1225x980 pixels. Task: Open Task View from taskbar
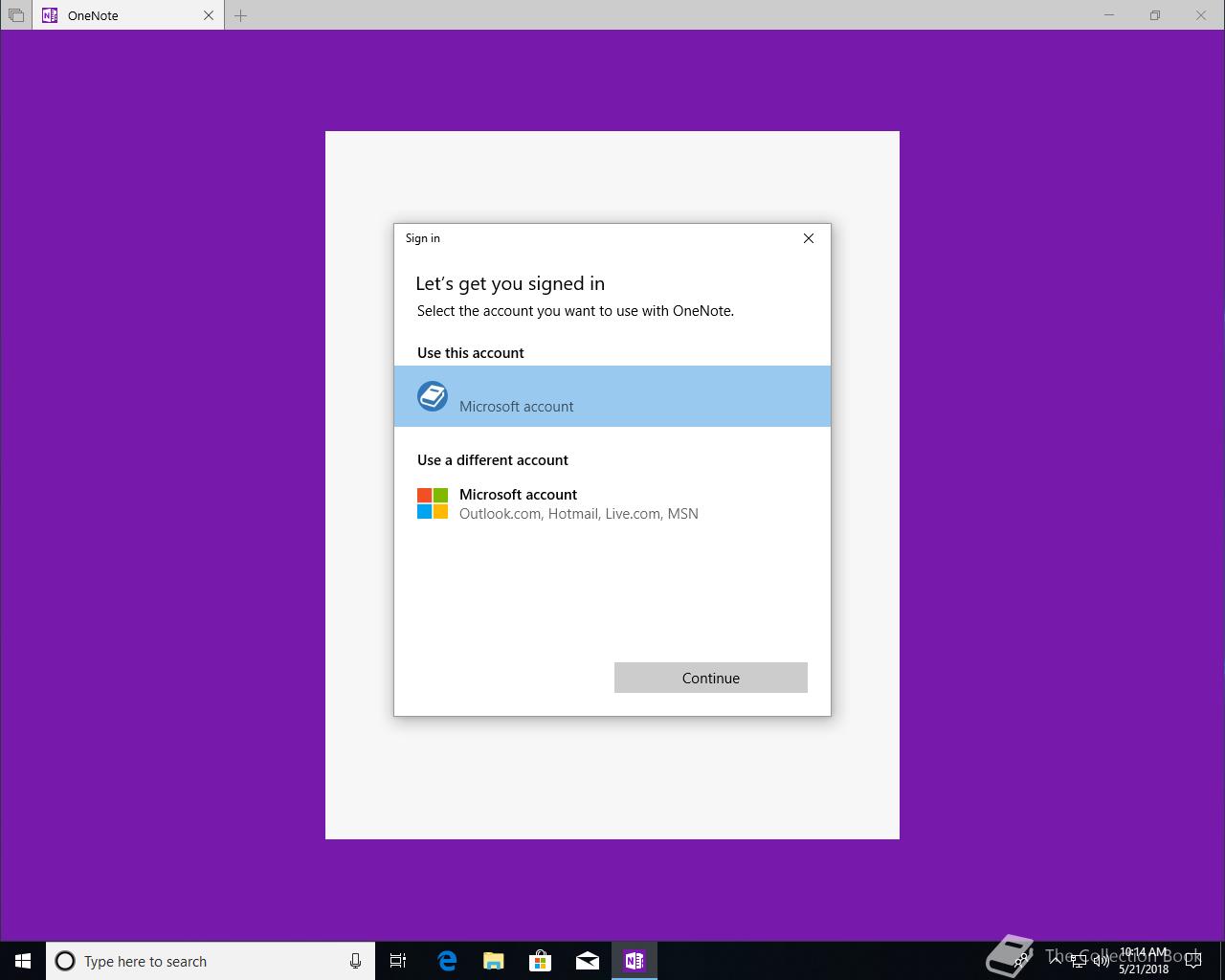[398, 961]
